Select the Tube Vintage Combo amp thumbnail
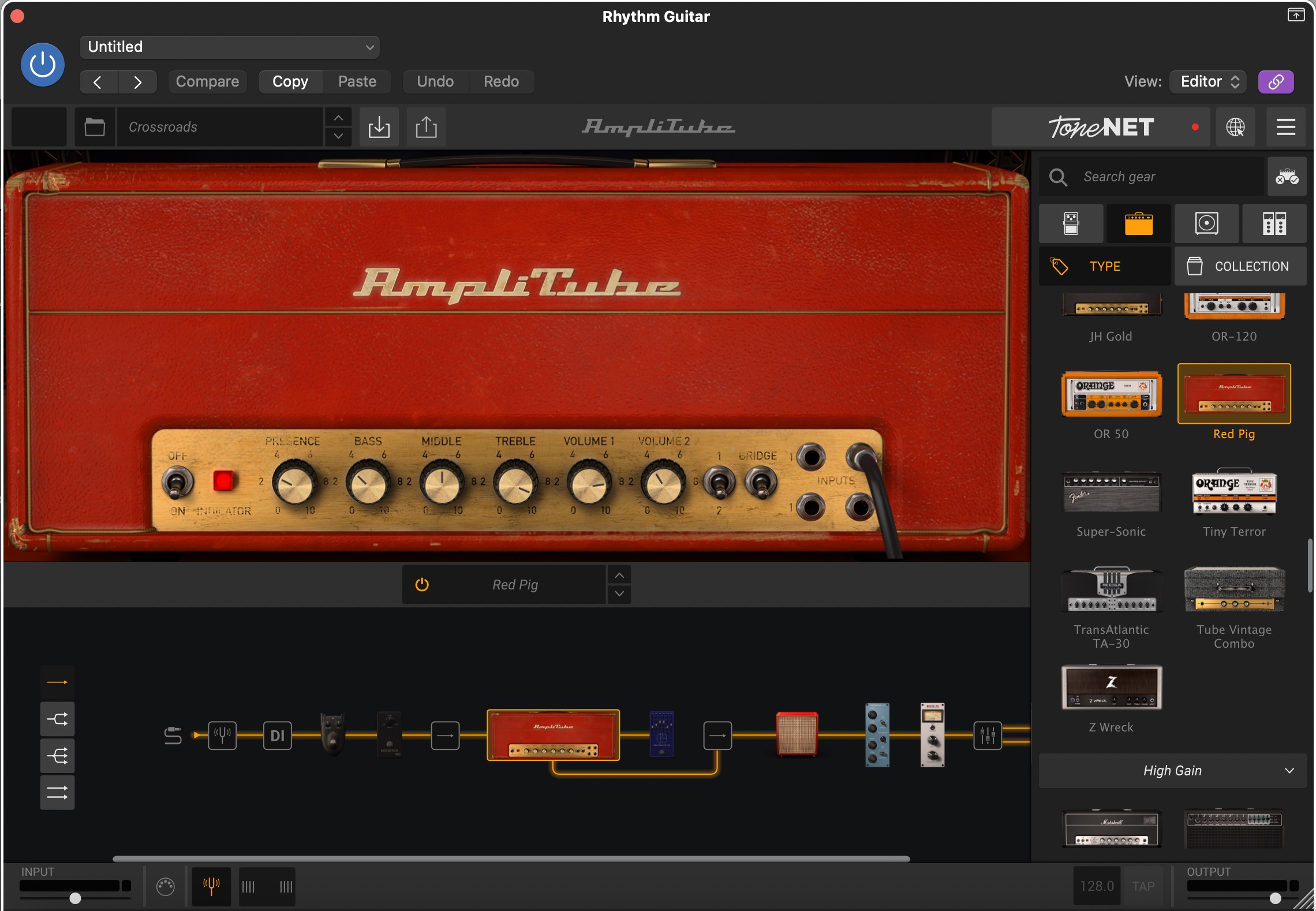Image resolution: width=1316 pixels, height=911 pixels. tap(1234, 589)
